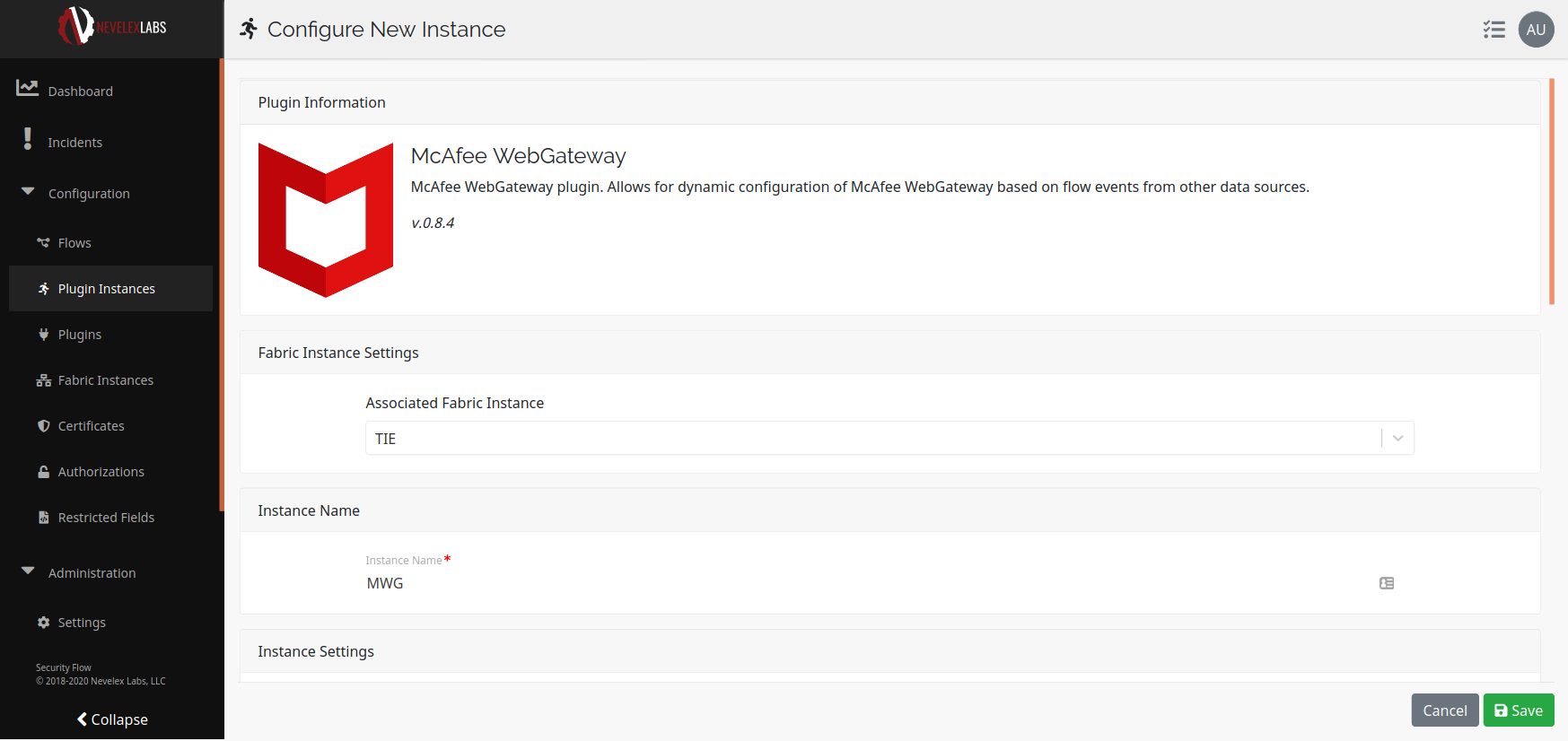
Task: Open the Associated Fabric Instance dropdown
Action: 1397,439
